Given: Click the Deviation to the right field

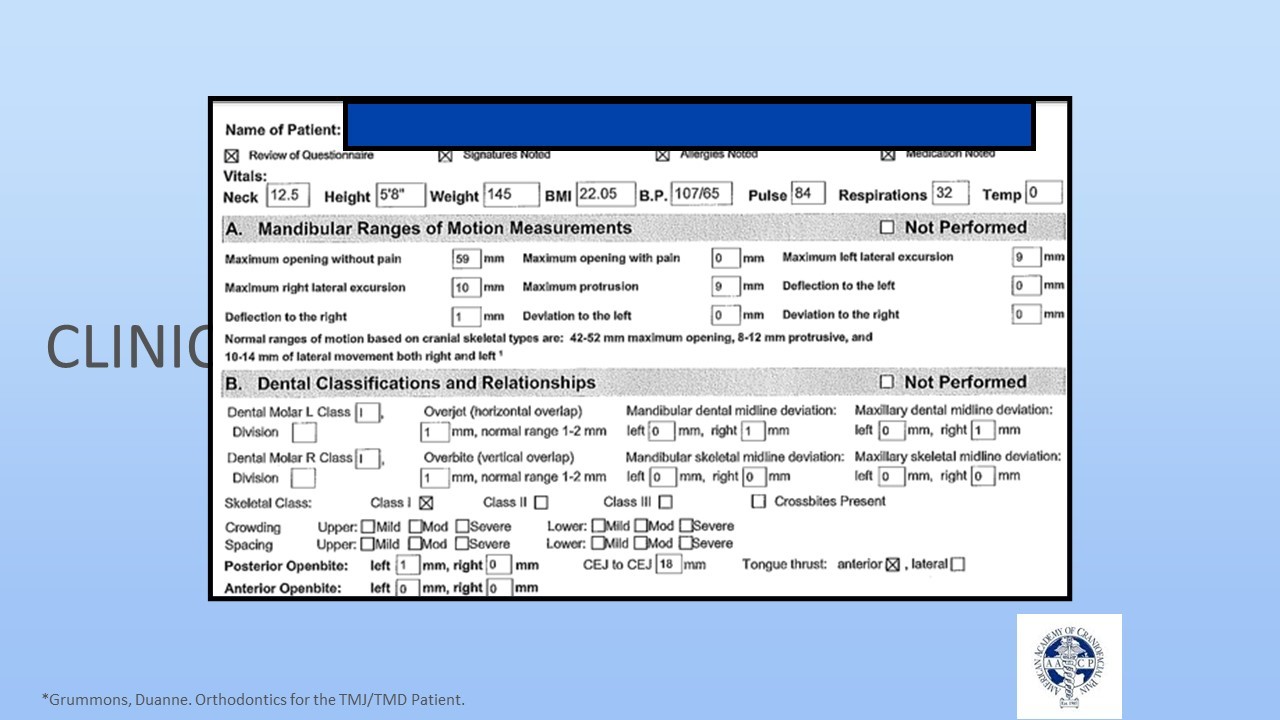Looking at the screenshot, I should [1026, 314].
